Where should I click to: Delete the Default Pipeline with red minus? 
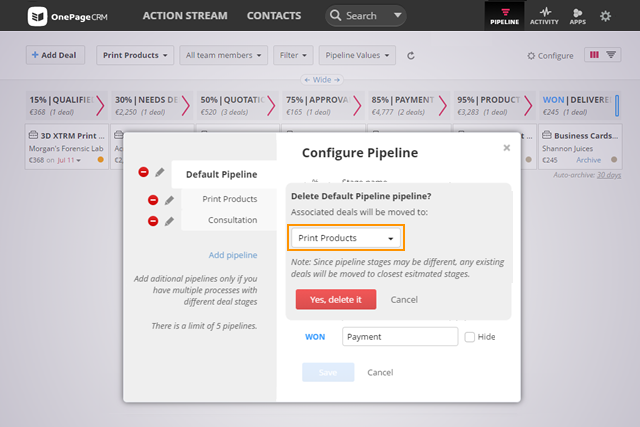pos(143,172)
